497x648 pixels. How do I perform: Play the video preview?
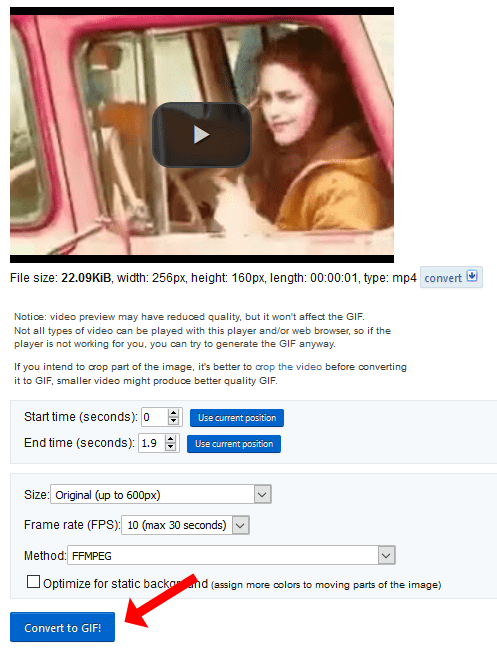coord(202,135)
